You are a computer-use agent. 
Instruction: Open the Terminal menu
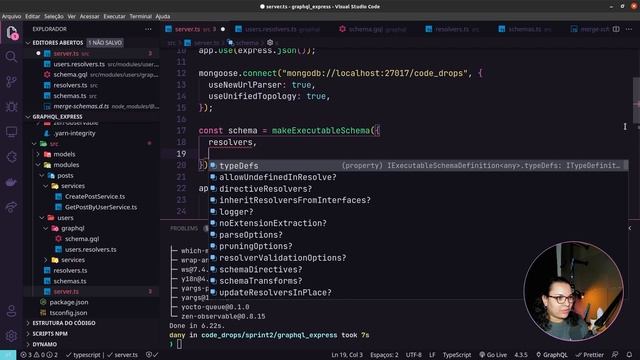click(140, 16)
